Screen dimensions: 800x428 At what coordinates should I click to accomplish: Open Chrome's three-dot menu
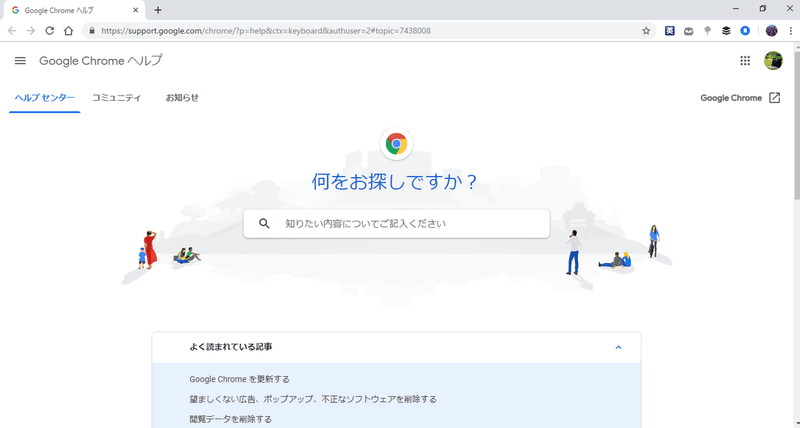790,31
